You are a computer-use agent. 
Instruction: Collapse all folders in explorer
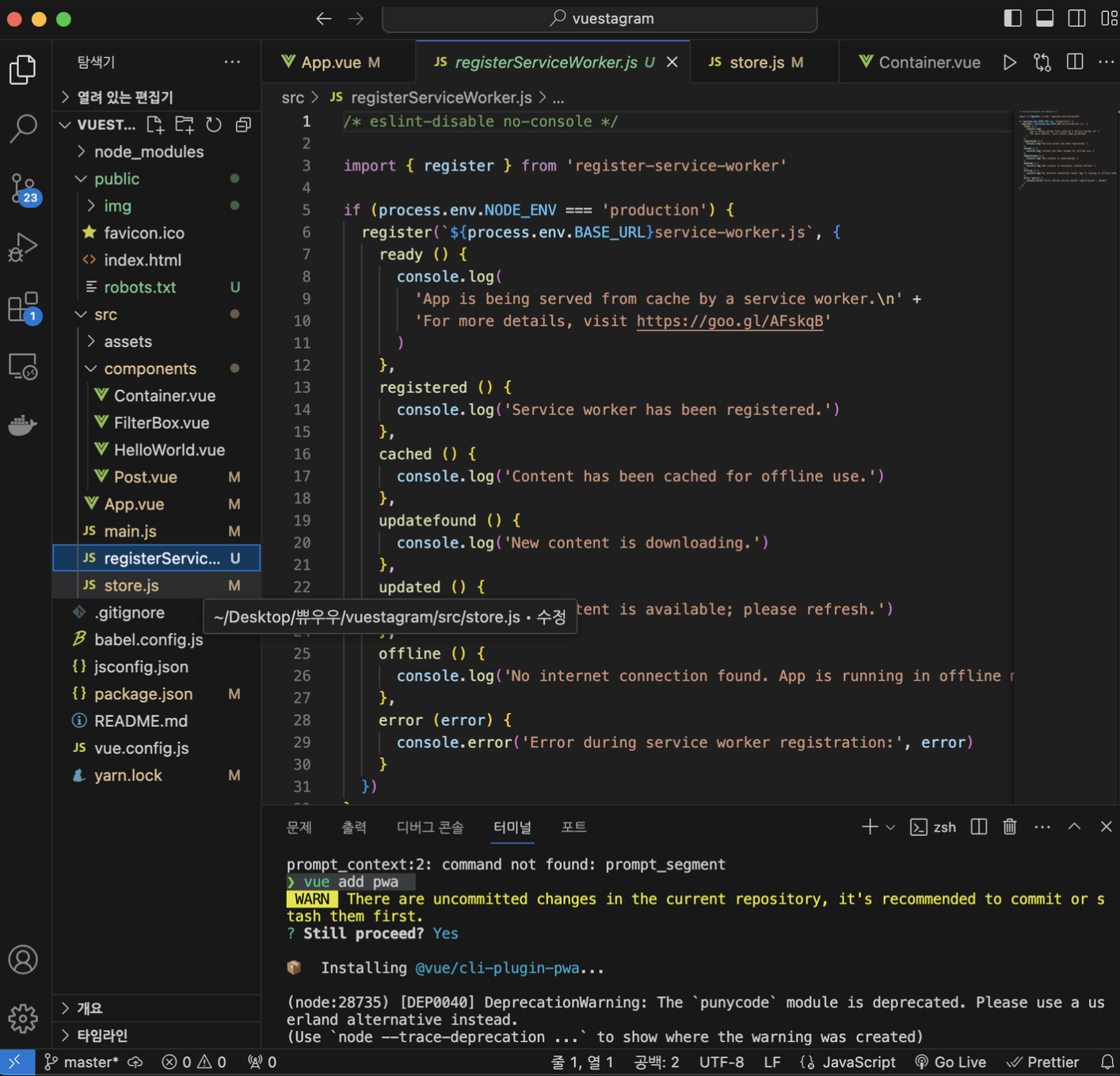(x=243, y=124)
